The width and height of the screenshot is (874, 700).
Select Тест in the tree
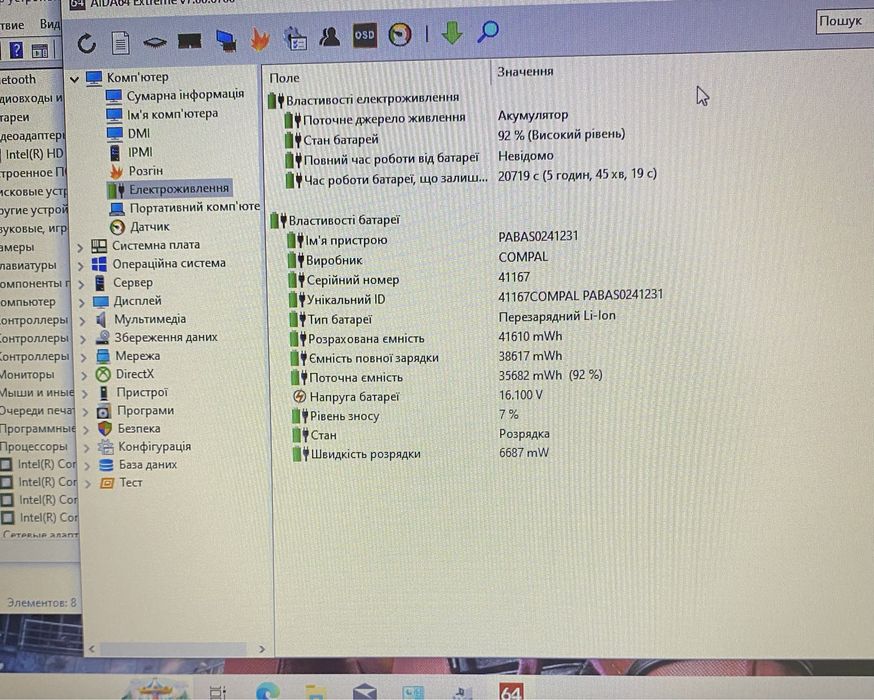tap(122, 483)
